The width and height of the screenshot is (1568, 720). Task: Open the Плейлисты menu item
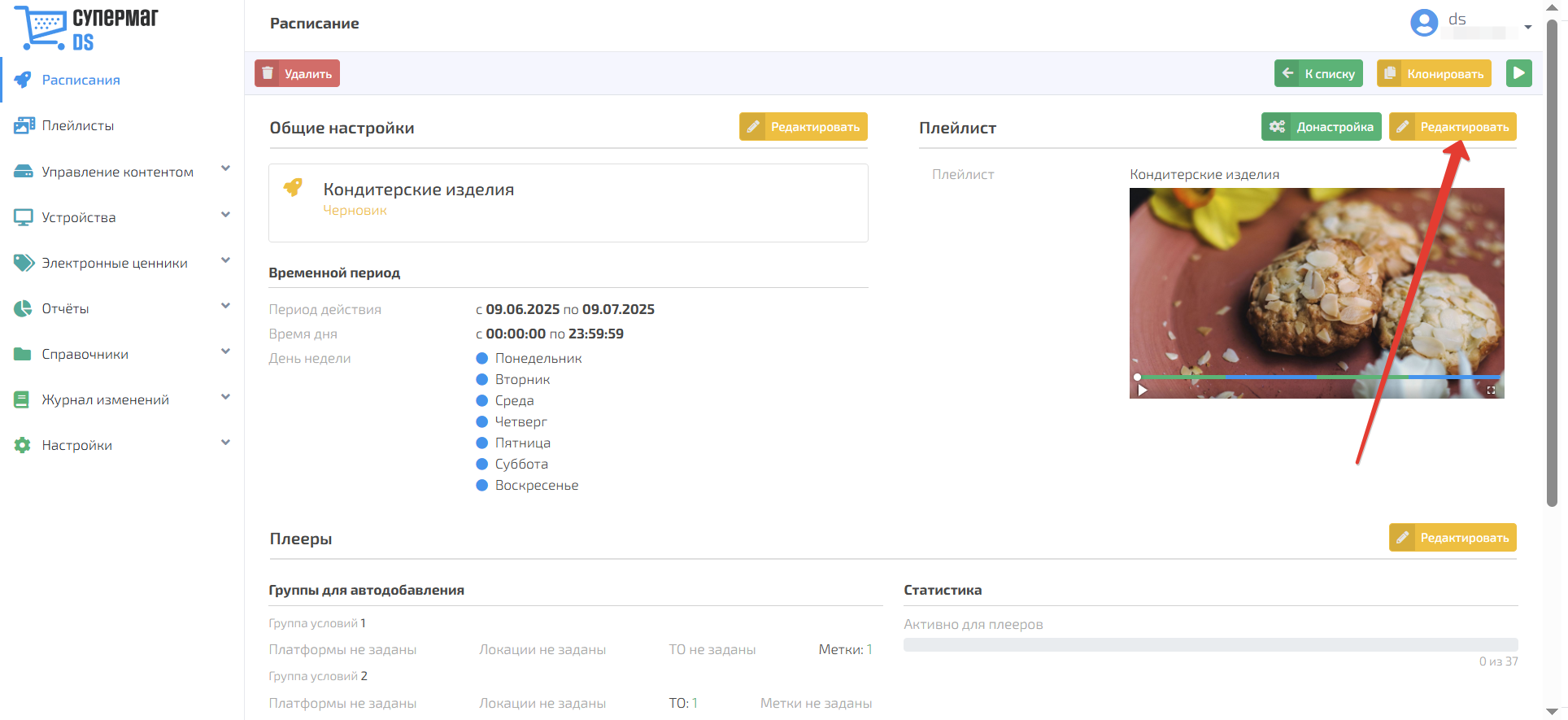click(122, 125)
